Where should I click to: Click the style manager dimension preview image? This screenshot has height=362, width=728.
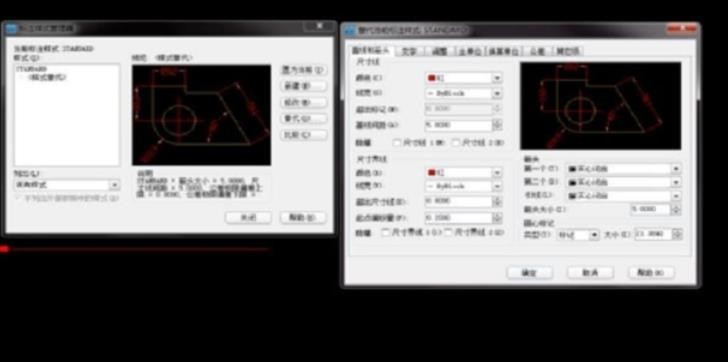click(202, 115)
